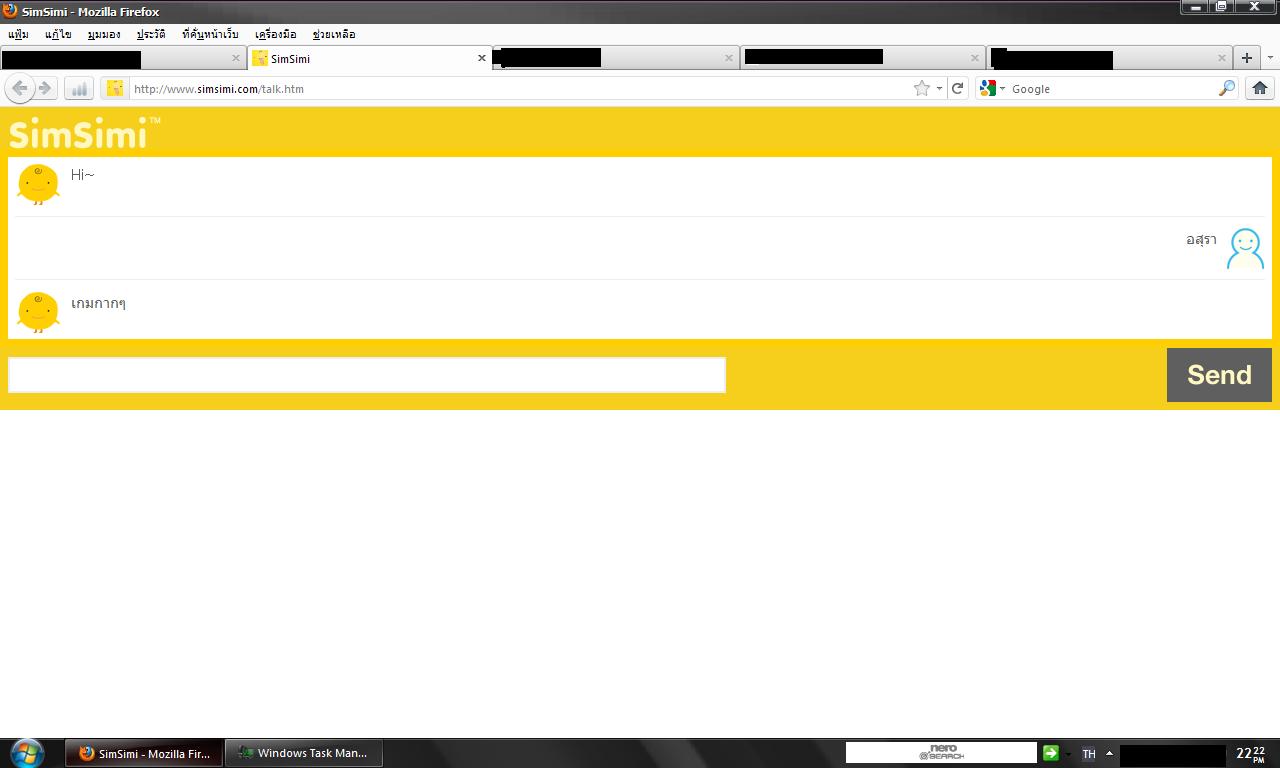Click the URL address bar field

tap(519, 89)
